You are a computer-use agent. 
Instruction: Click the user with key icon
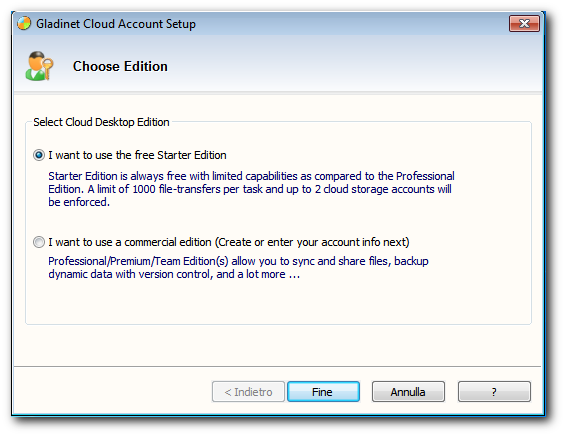pos(39,66)
